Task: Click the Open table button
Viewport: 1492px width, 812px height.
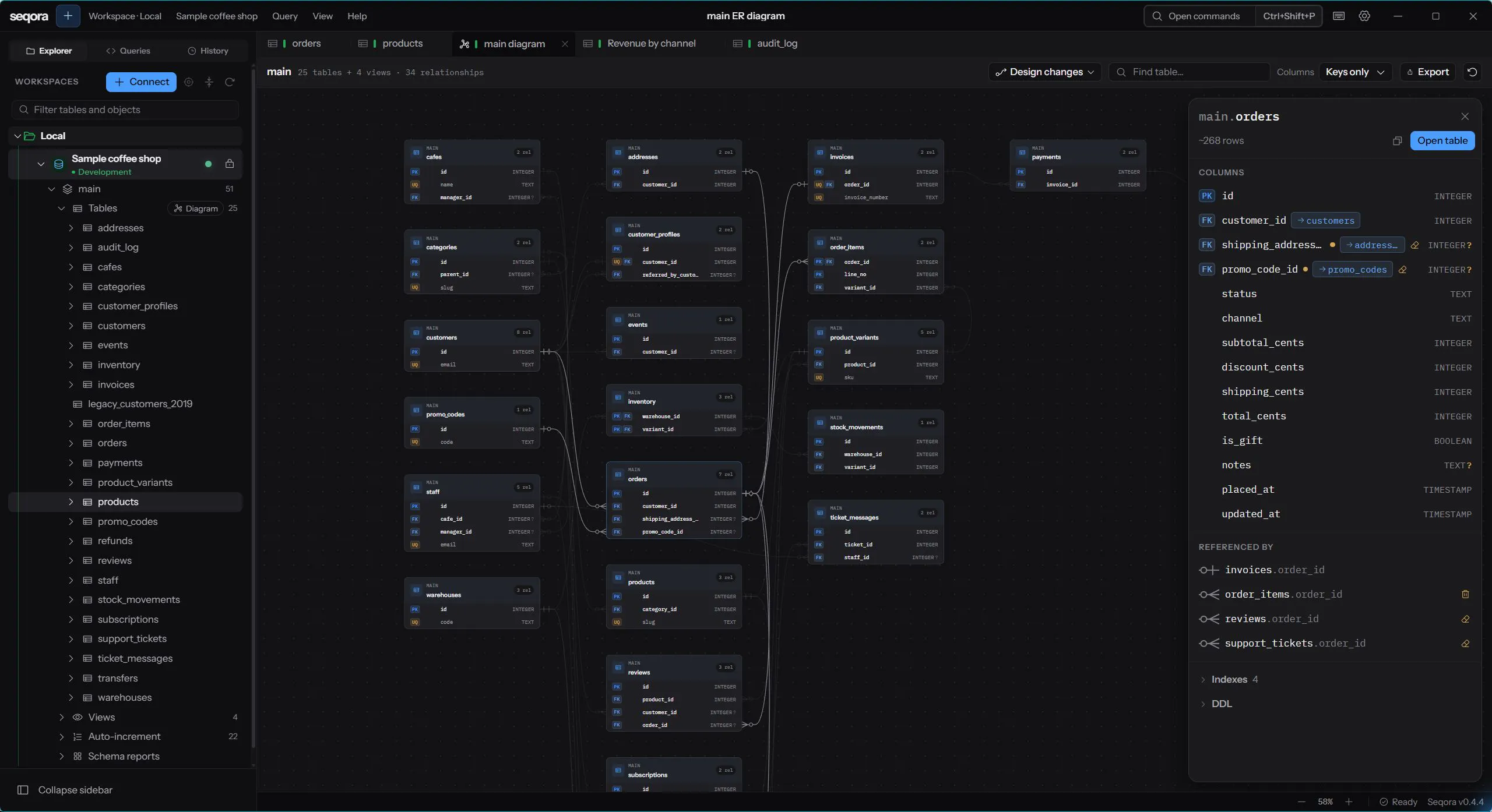Action: pos(1442,141)
